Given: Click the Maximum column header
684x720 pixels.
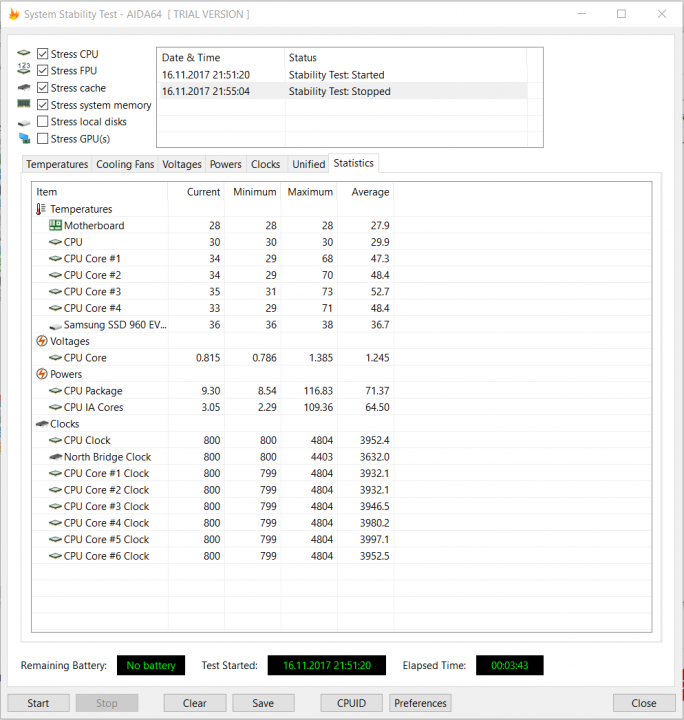Looking at the screenshot, I should tap(309, 192).
